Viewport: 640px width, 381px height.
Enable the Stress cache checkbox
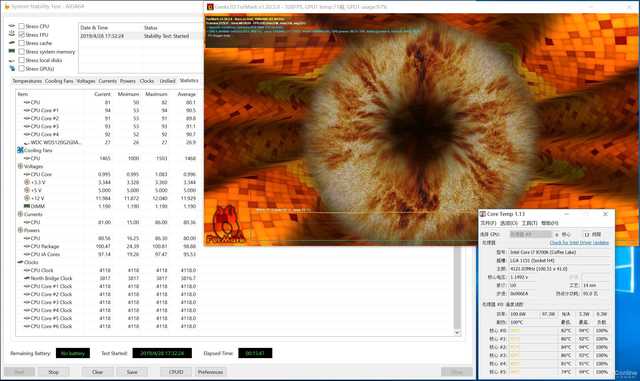click(21, 43)
